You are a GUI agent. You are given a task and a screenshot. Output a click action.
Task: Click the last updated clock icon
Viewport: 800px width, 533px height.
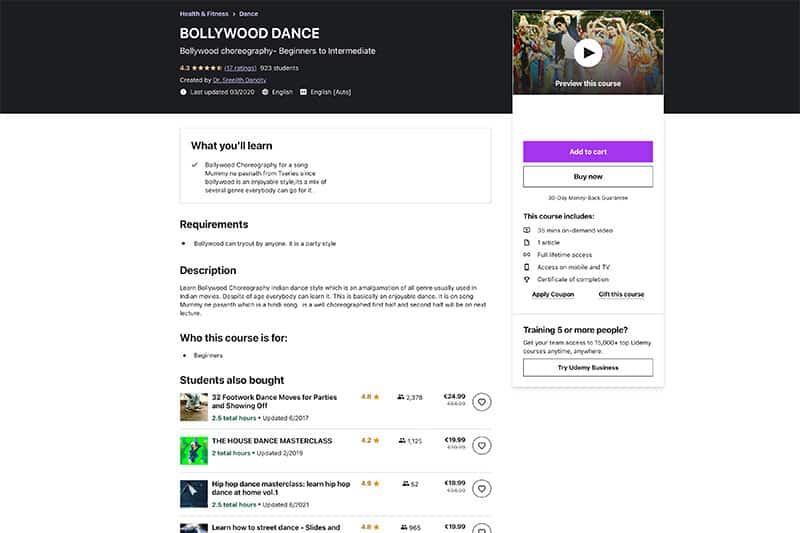coord(183,92)
